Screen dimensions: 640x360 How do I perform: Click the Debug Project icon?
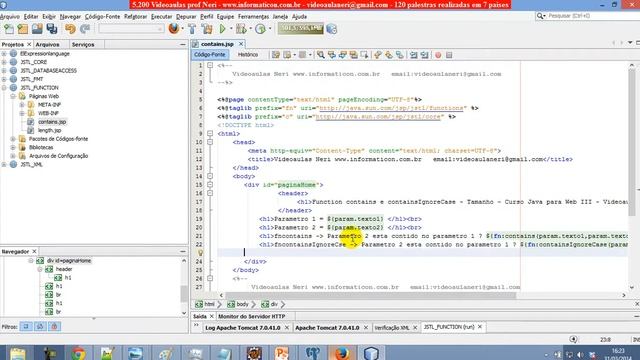coord(241,29)
